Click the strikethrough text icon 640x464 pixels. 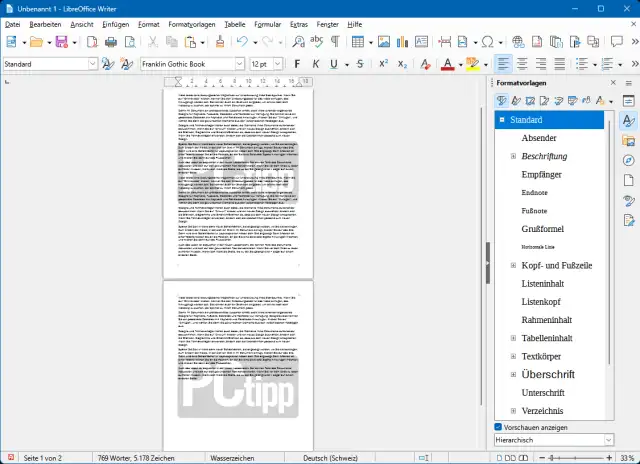pos(357,63)
